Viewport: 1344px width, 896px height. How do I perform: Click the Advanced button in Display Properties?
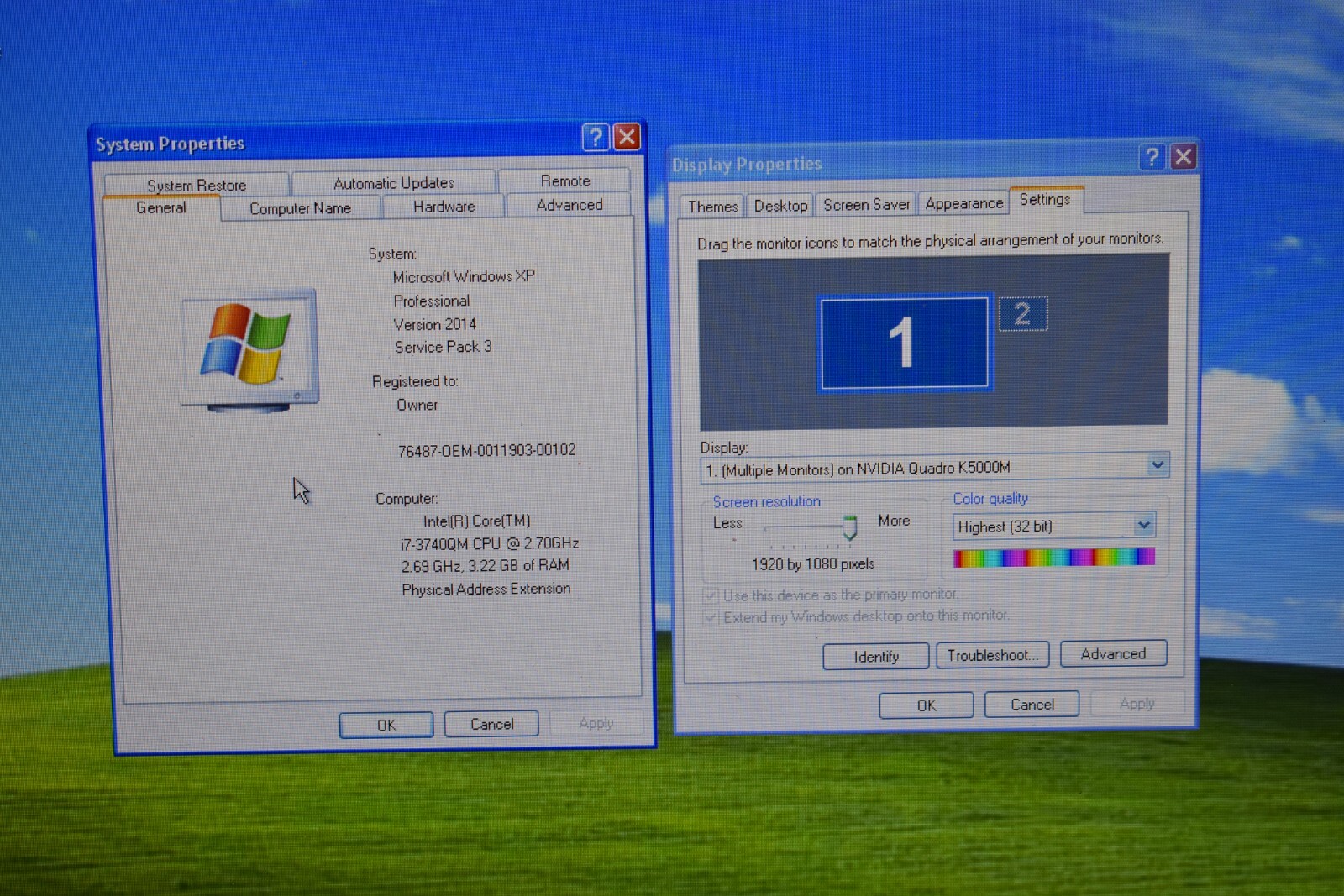pyautogui.click(x=1113, y=653)
